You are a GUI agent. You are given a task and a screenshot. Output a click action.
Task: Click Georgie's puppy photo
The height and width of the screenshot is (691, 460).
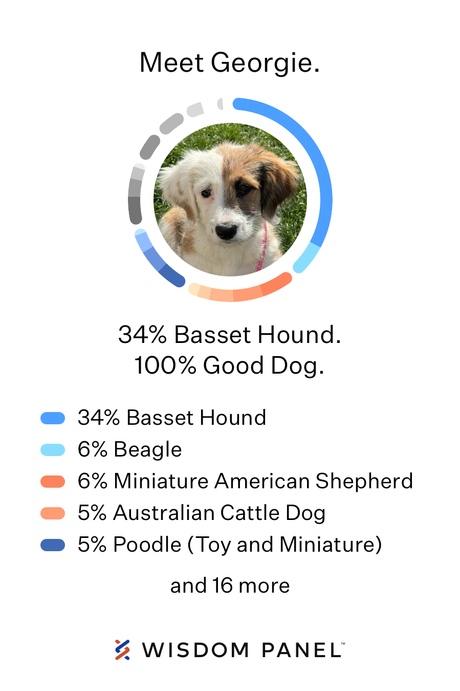tap(230, 200)
